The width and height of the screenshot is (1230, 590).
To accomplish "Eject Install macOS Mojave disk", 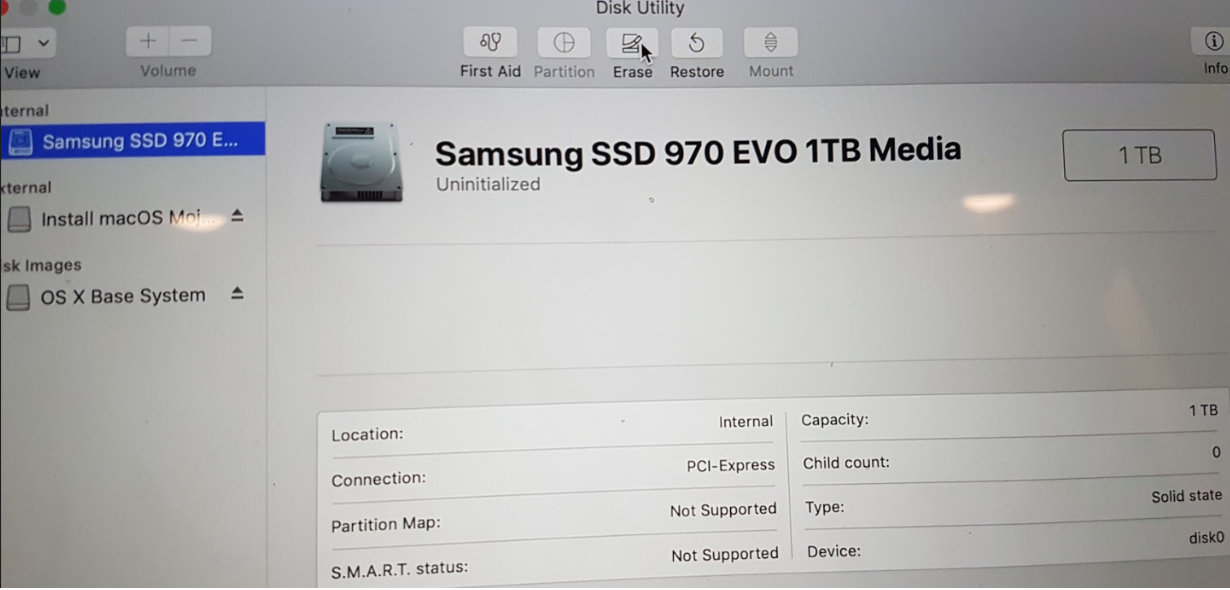I will [237, 216].
